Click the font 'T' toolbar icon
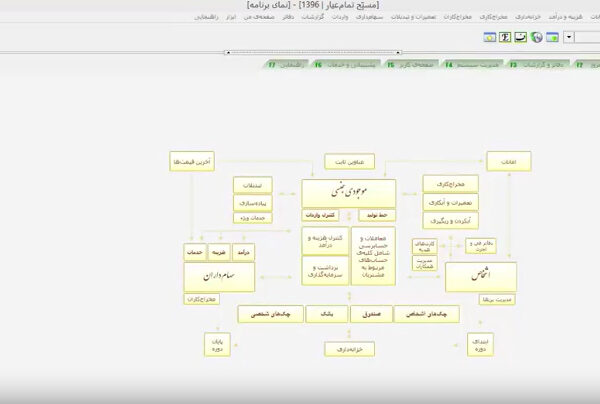The height and width of the screenshot is (404, 600). (505, 37)
